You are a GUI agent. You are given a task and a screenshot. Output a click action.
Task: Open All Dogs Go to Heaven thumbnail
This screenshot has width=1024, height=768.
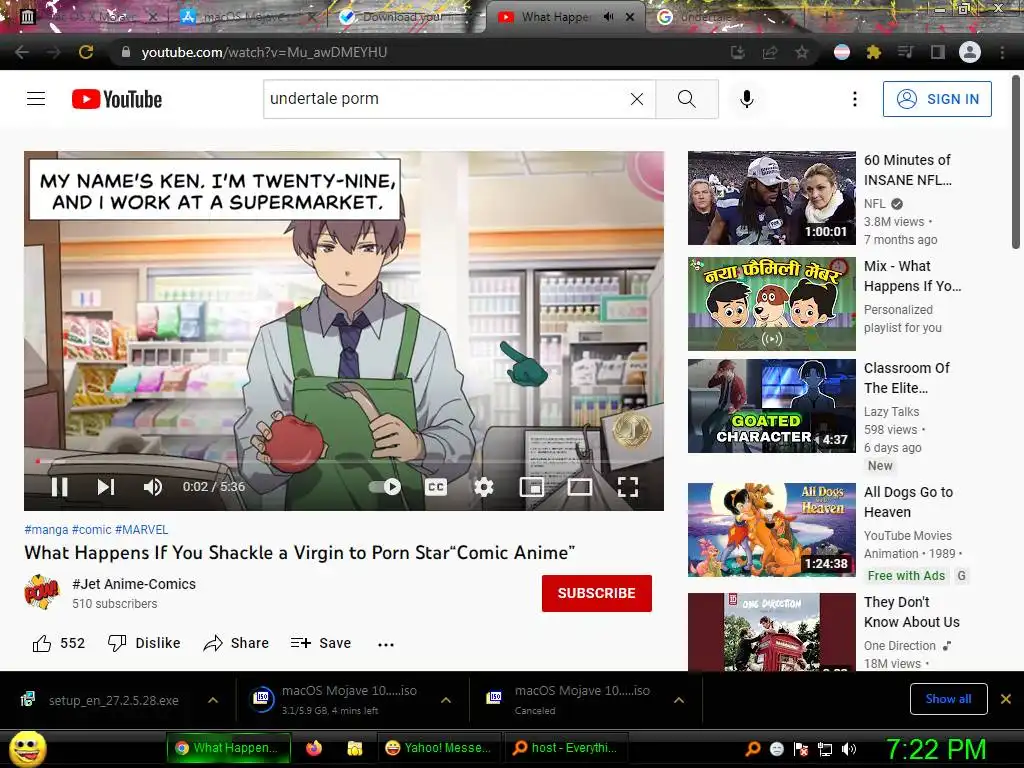(x=771, y=530)
